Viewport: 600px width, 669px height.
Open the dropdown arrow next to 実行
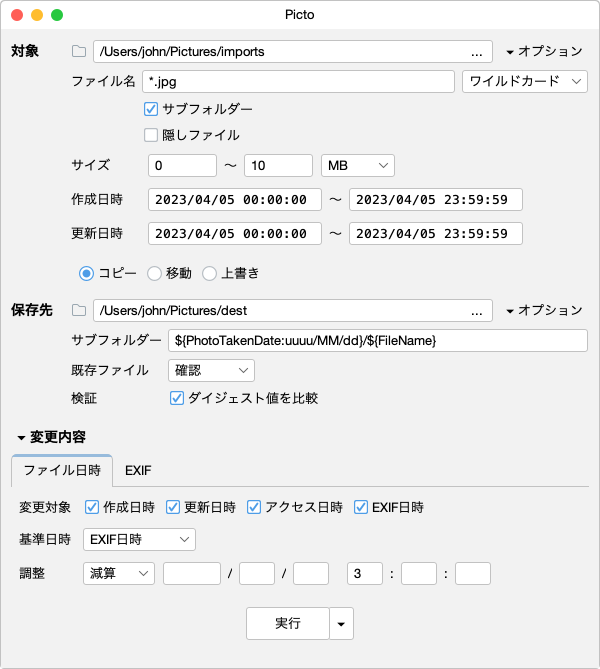(341, 624)
